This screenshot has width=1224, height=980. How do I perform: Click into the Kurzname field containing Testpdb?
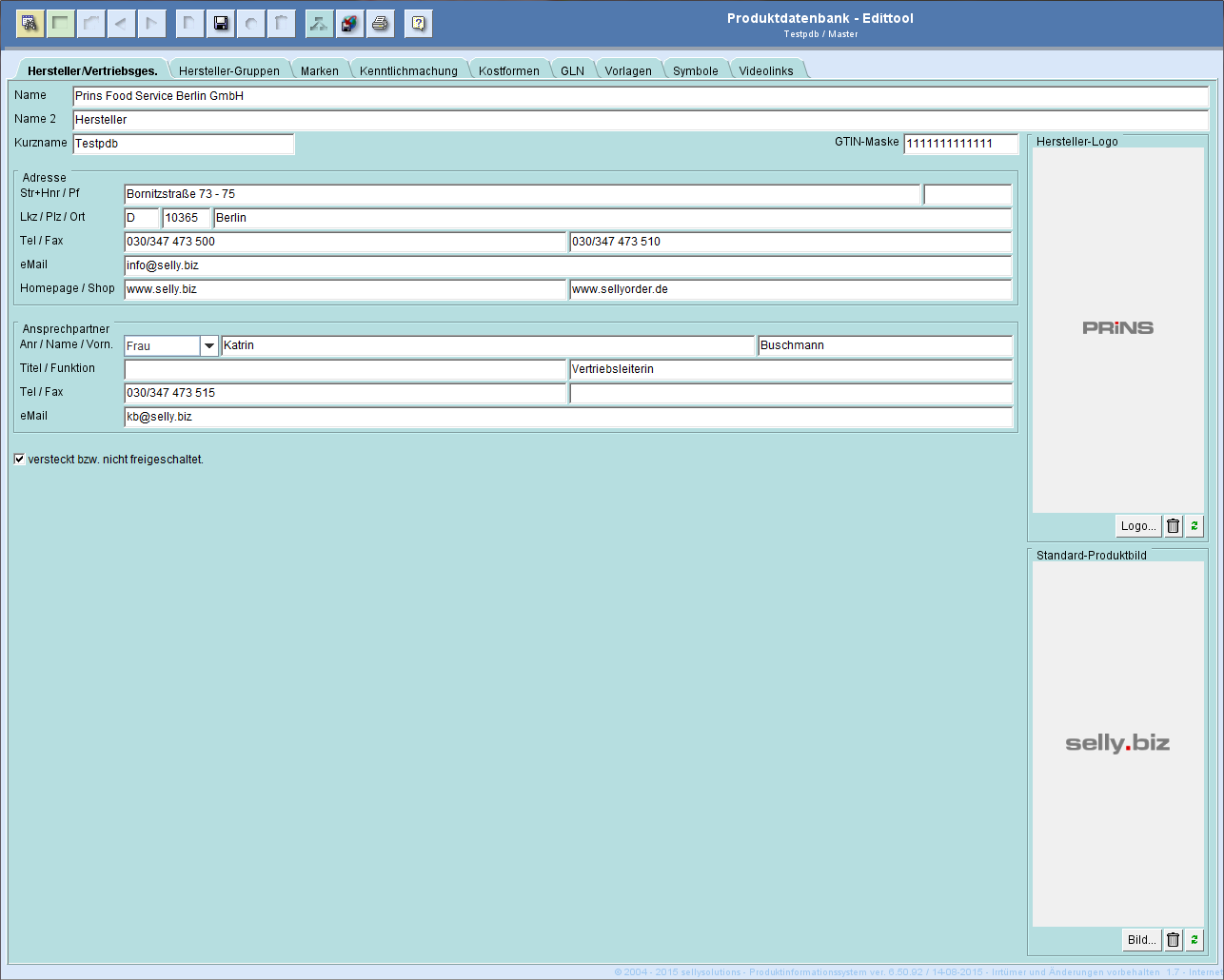[183, 144]
